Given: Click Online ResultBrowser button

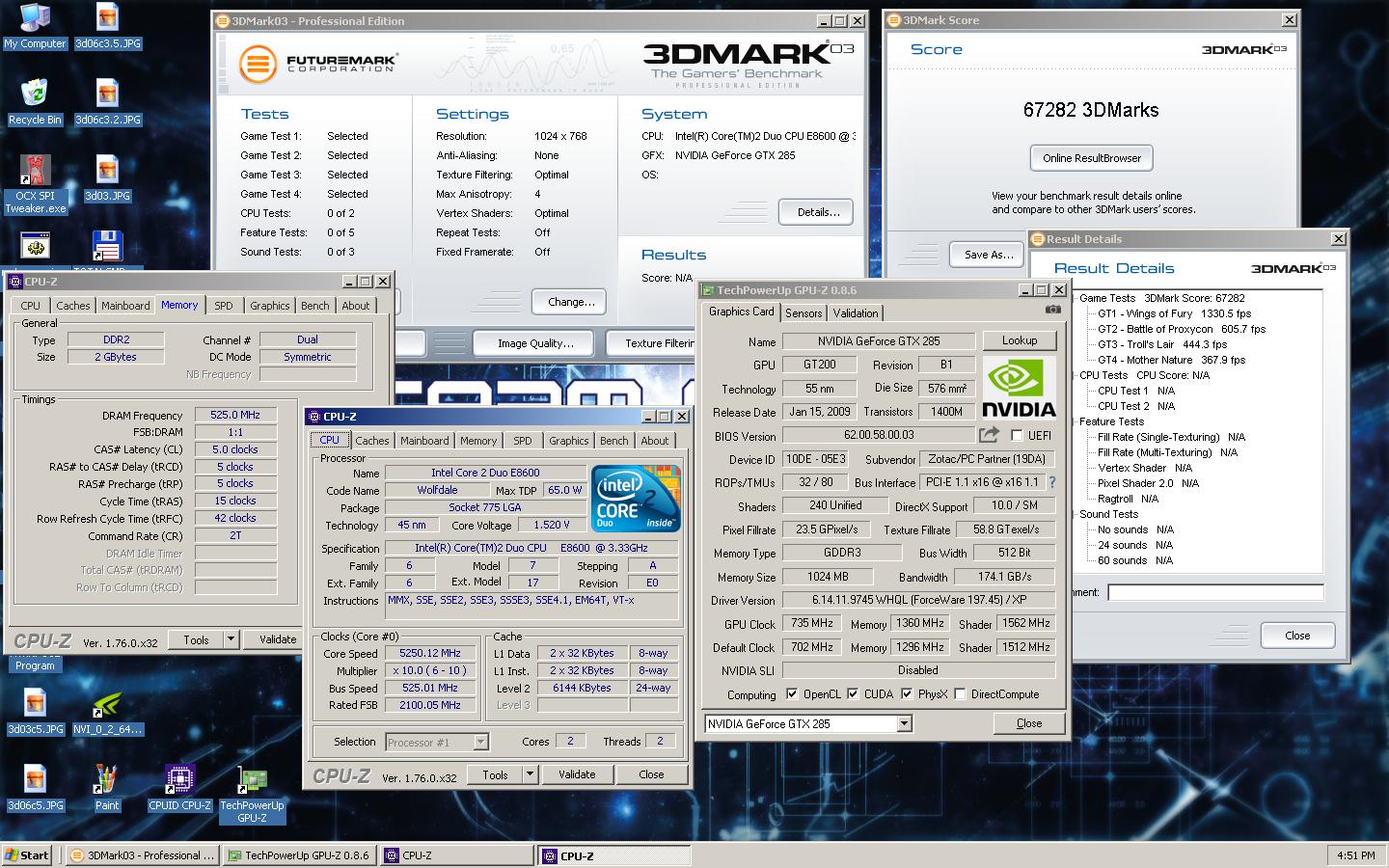Looking at the screenshot, I should [1091, 158].
